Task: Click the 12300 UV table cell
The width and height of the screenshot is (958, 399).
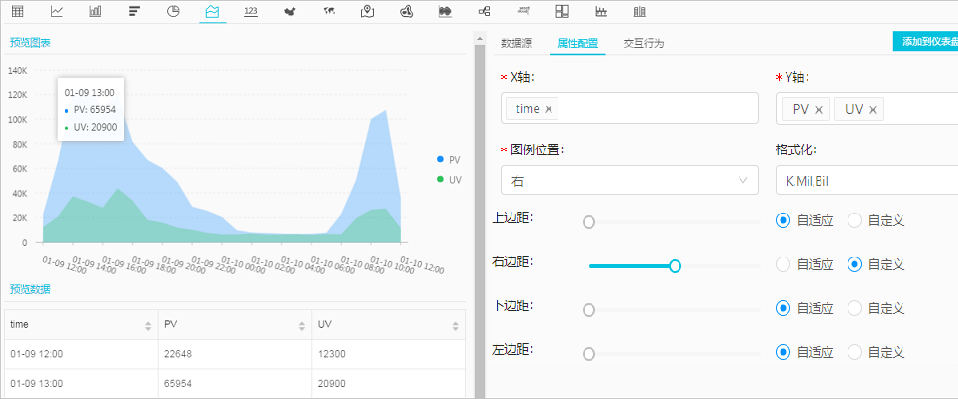Action: point(389,354)
